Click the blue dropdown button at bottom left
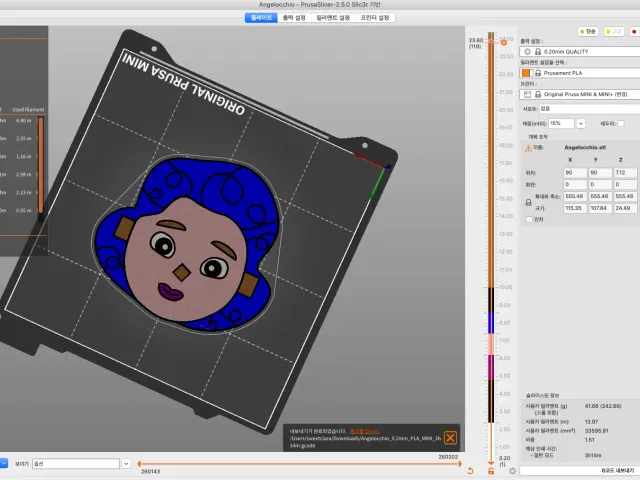The width and height of the screenshot is (640, 480). (3, 463)
